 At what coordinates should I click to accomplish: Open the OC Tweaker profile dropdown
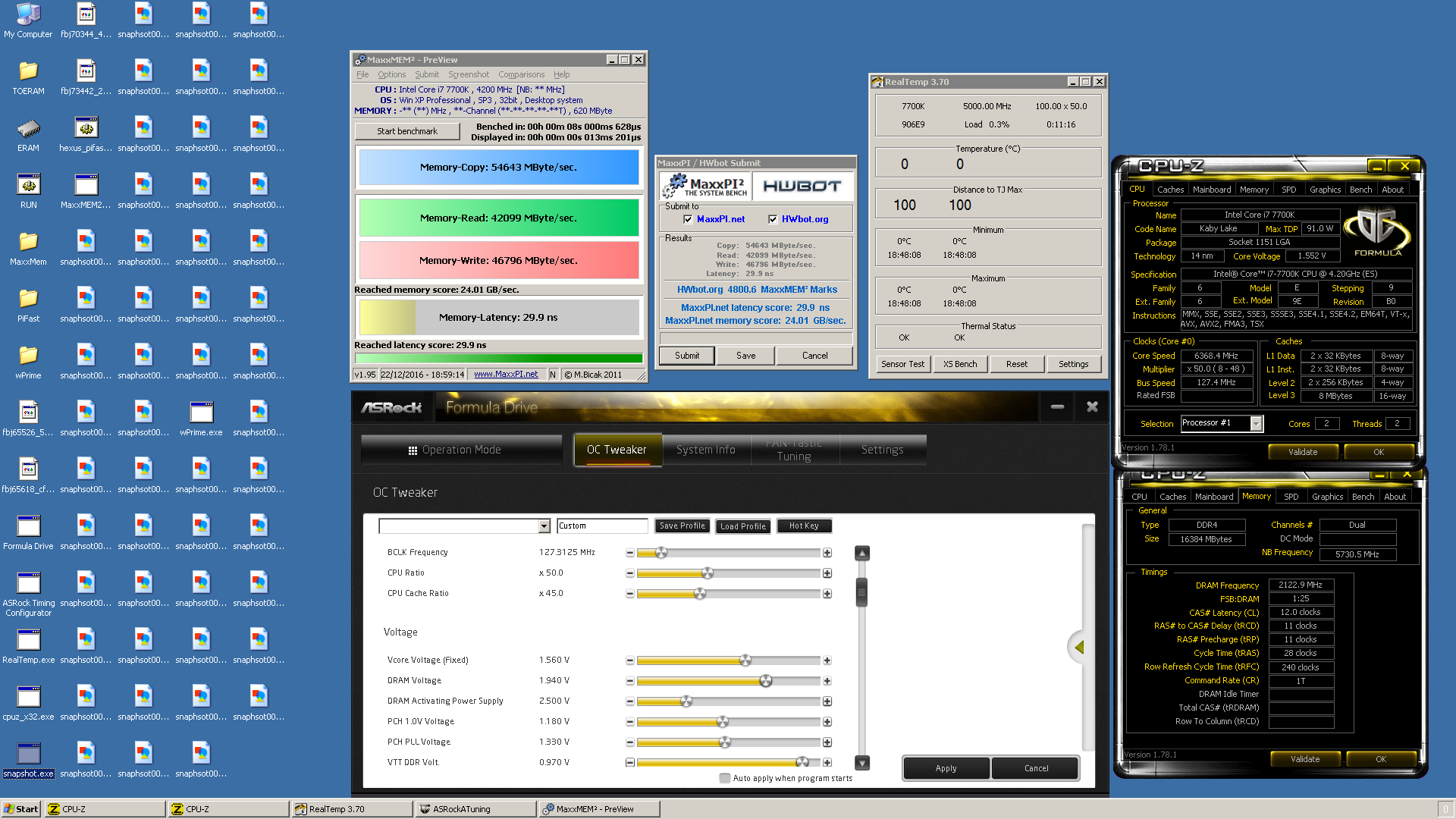(544, 526)
